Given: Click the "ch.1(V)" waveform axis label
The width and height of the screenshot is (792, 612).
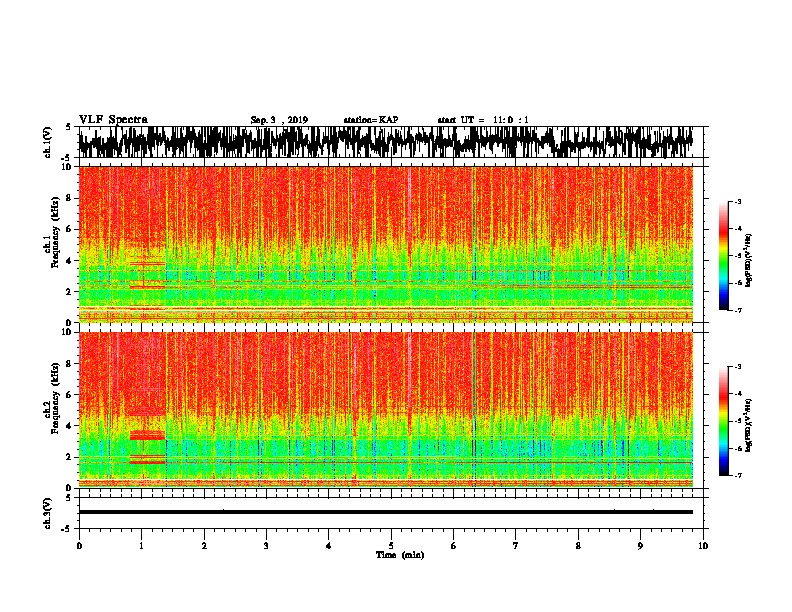Looking at the screenshot, I should tap(48, 142).
